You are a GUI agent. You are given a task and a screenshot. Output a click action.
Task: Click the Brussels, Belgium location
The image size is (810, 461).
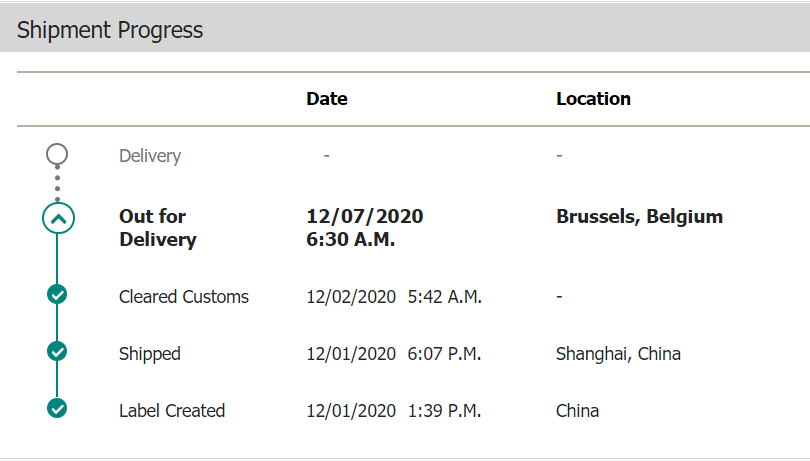640,217
